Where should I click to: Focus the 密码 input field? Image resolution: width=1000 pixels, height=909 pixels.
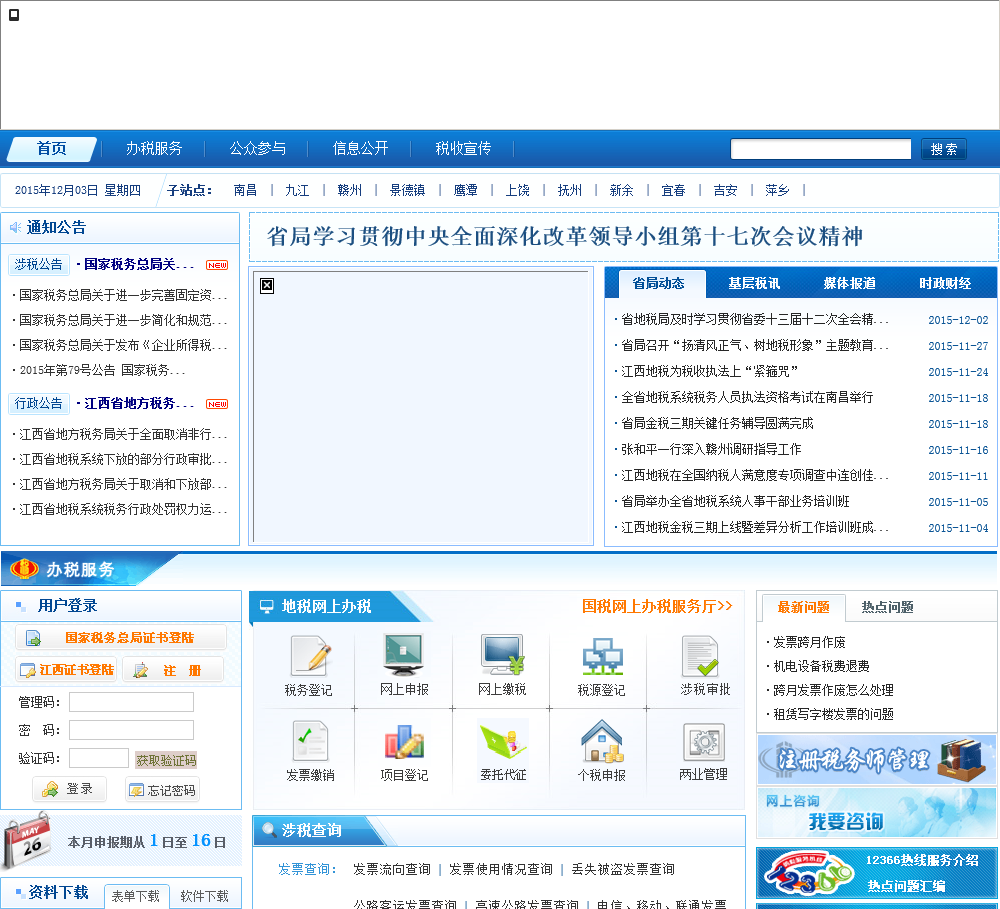pos(131,730)
